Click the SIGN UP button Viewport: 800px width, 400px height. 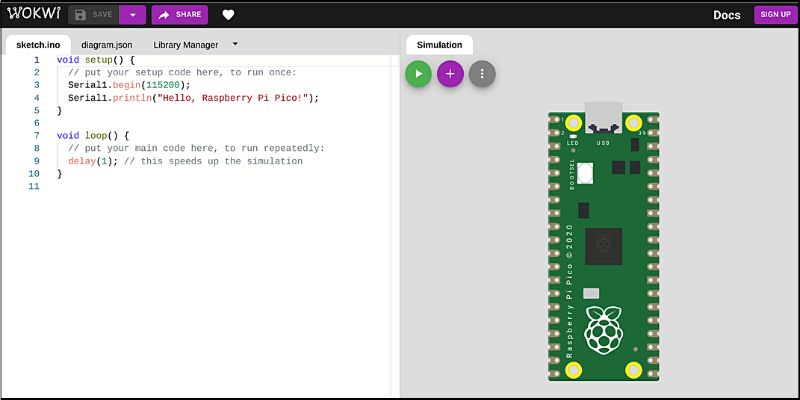(776, 14)
